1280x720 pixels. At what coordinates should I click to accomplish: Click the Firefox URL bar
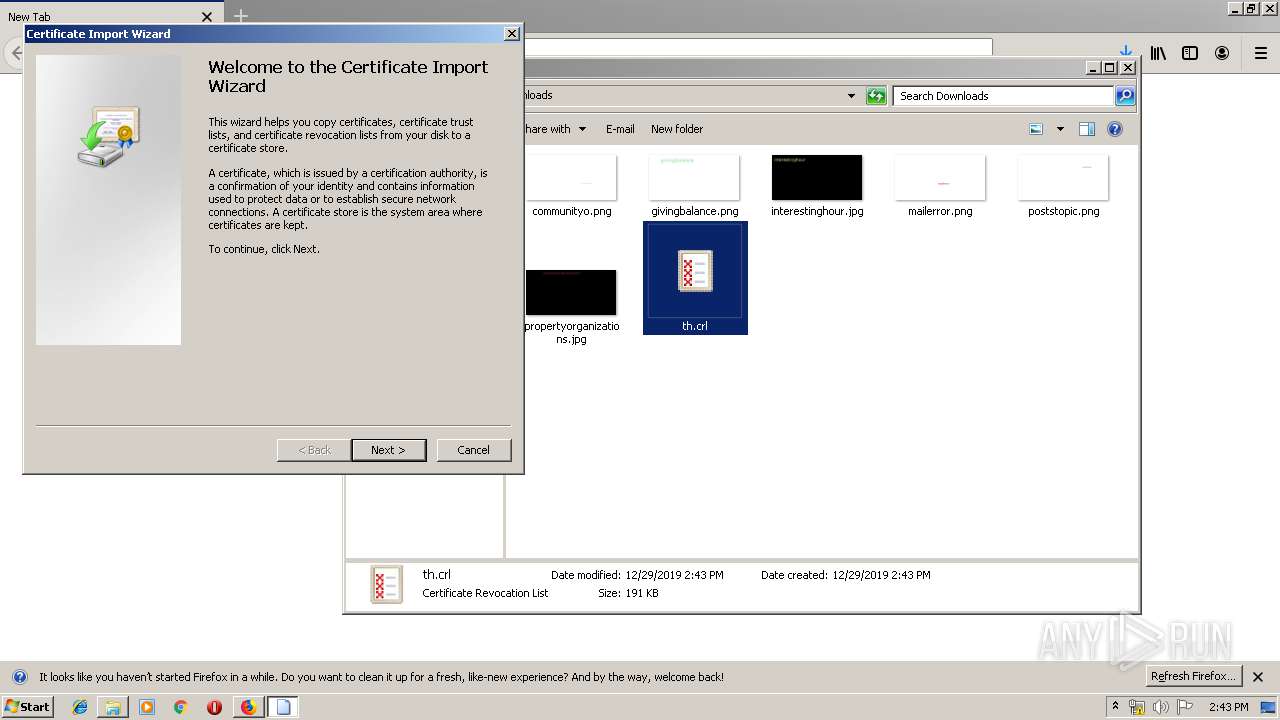[x=757, y=47]
